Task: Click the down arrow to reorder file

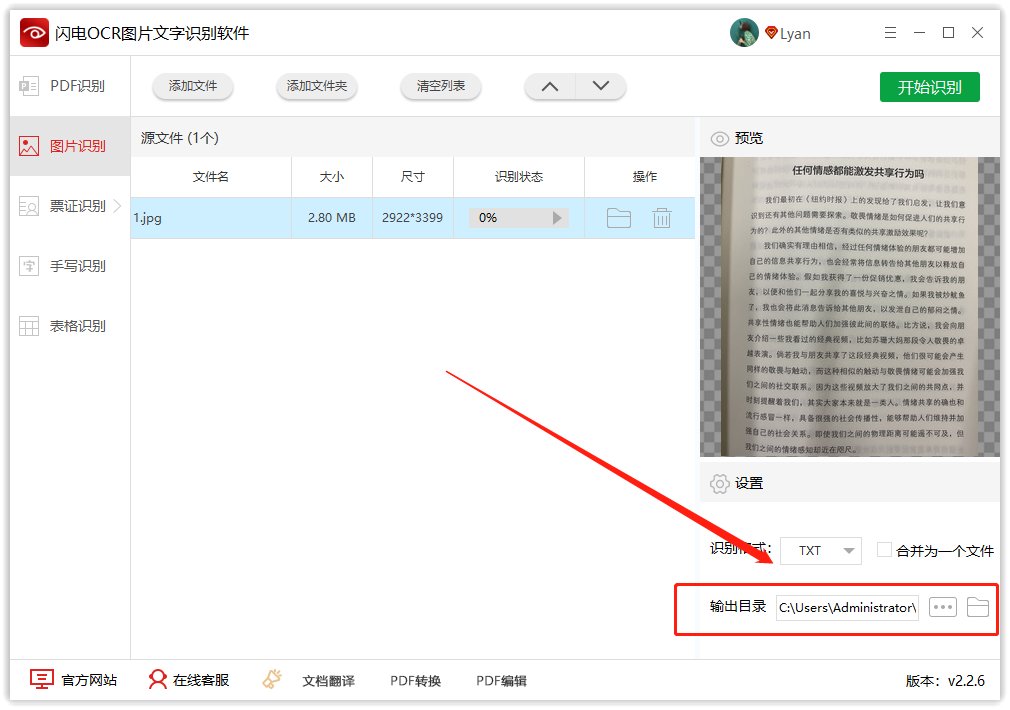Action: (601, 87)
